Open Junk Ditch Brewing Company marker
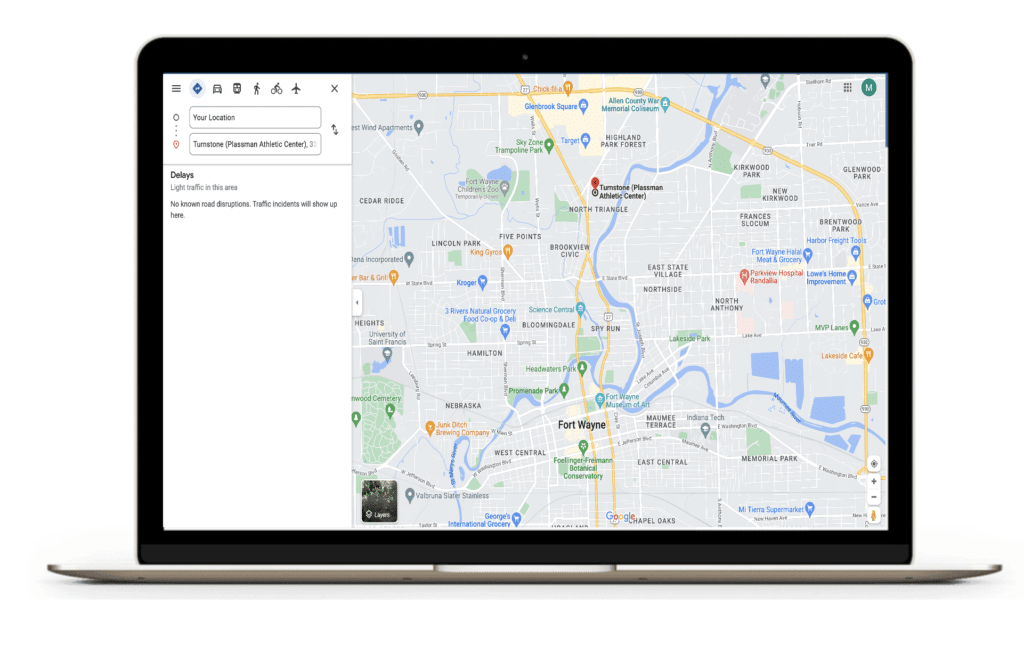Screen dimensions: 1024x671 point(430,428)
